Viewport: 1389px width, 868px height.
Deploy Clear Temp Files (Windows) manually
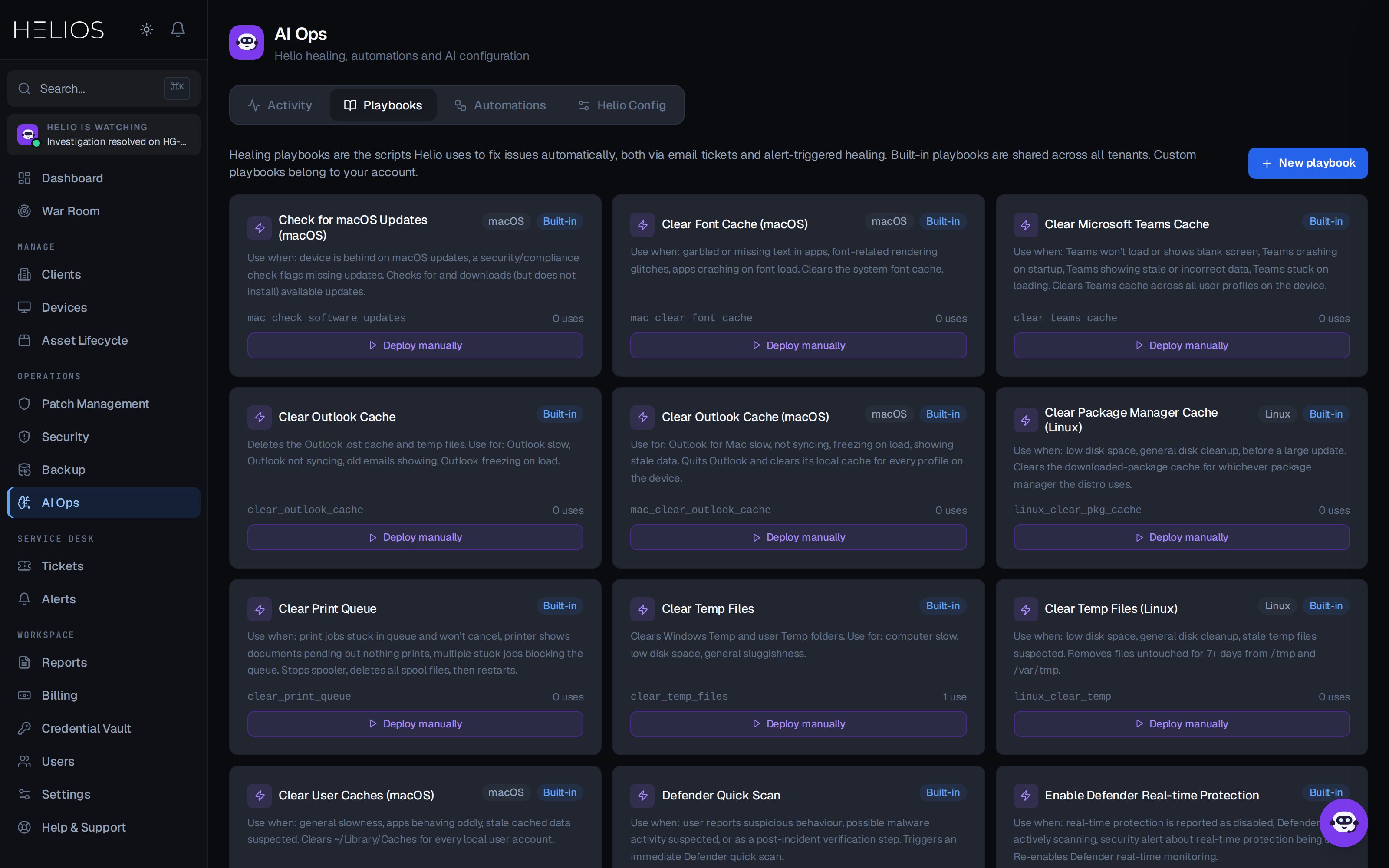798,724
